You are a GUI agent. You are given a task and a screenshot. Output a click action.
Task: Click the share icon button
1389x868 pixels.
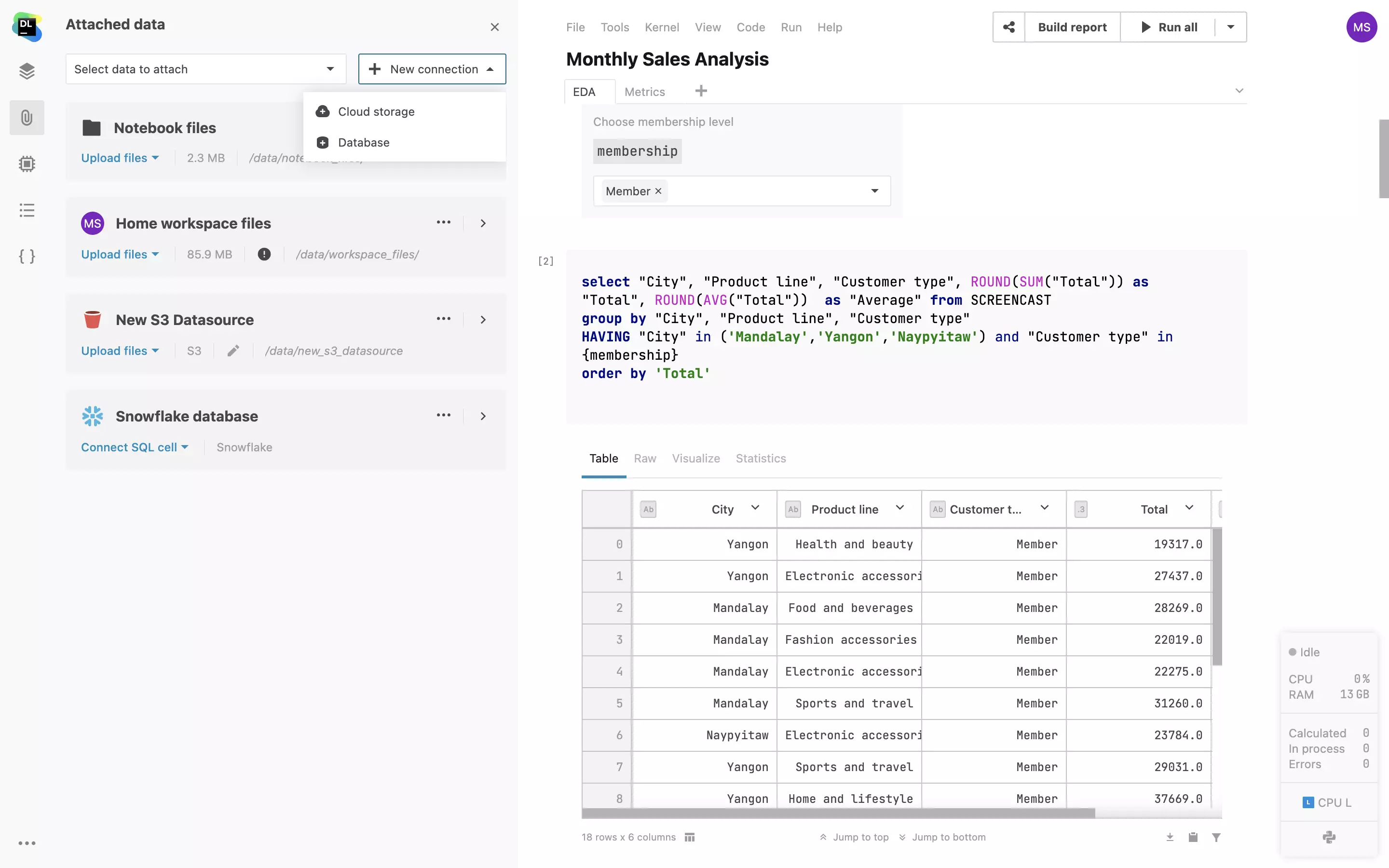[x=1008, y=27]
